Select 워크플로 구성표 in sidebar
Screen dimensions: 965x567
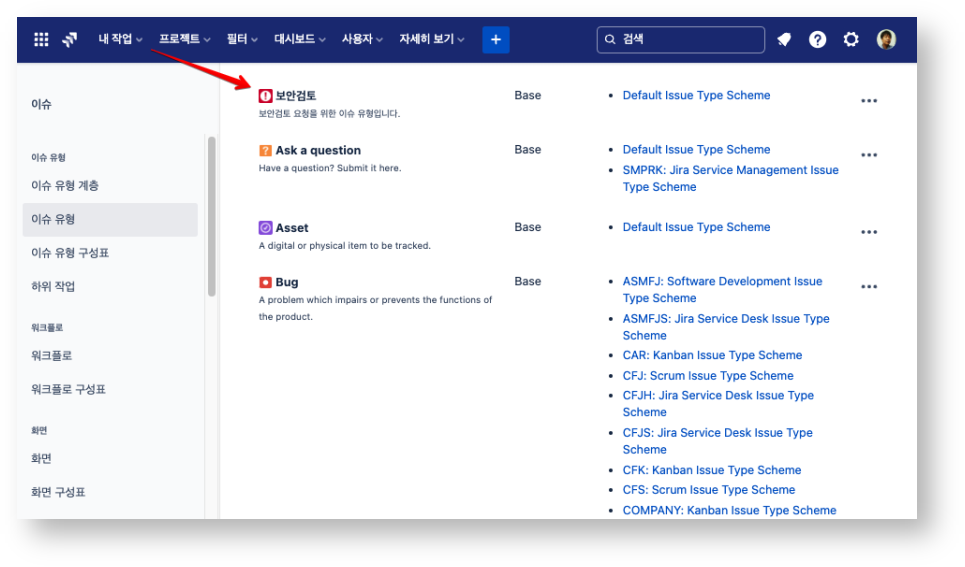(68, 389)
